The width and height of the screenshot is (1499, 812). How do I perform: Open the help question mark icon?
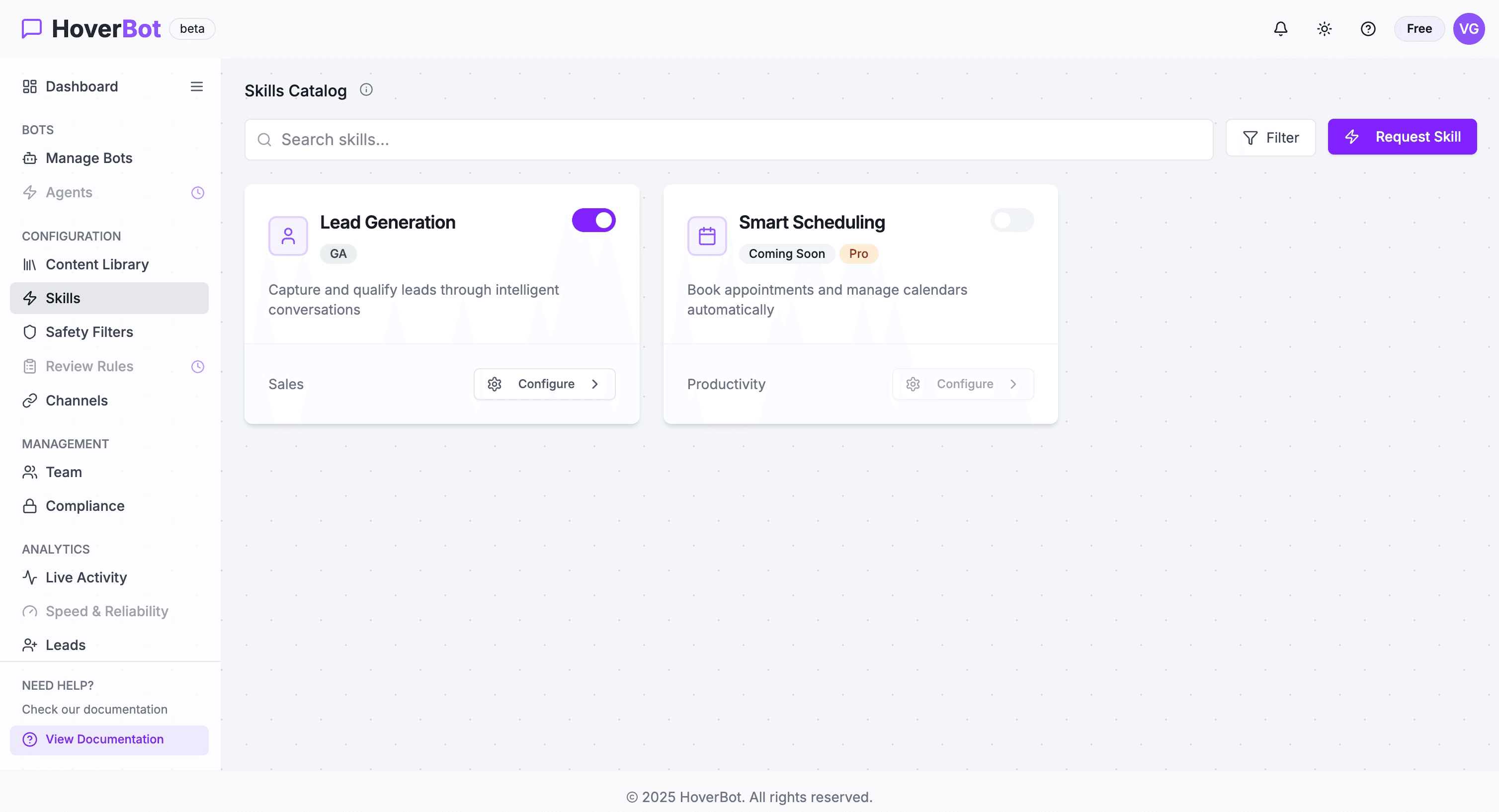coord(1368,28)
